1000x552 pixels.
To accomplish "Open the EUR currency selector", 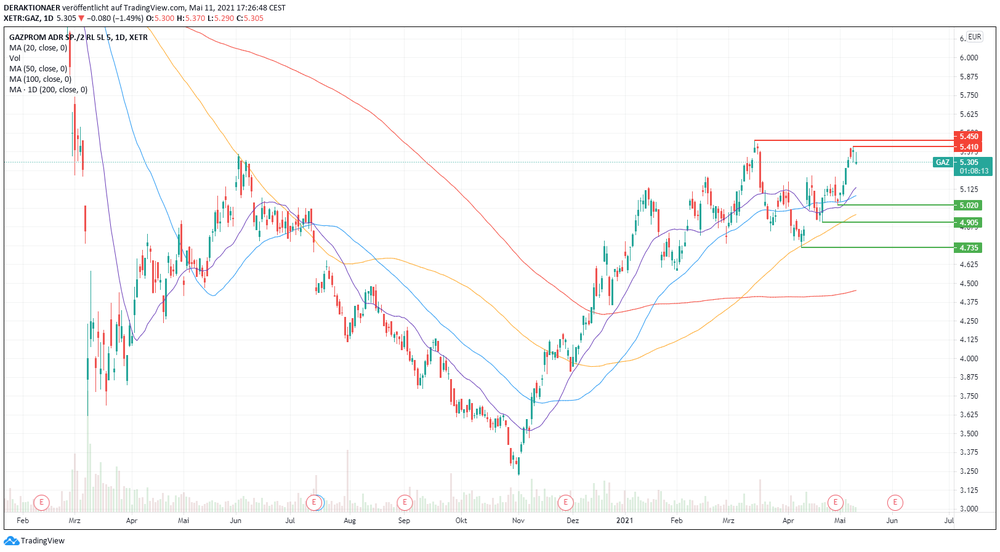I will [974, 37].
